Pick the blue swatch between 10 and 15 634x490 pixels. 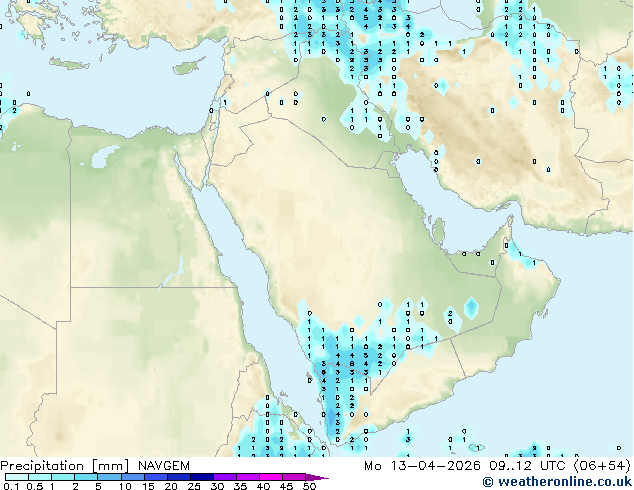pos(132,477)
